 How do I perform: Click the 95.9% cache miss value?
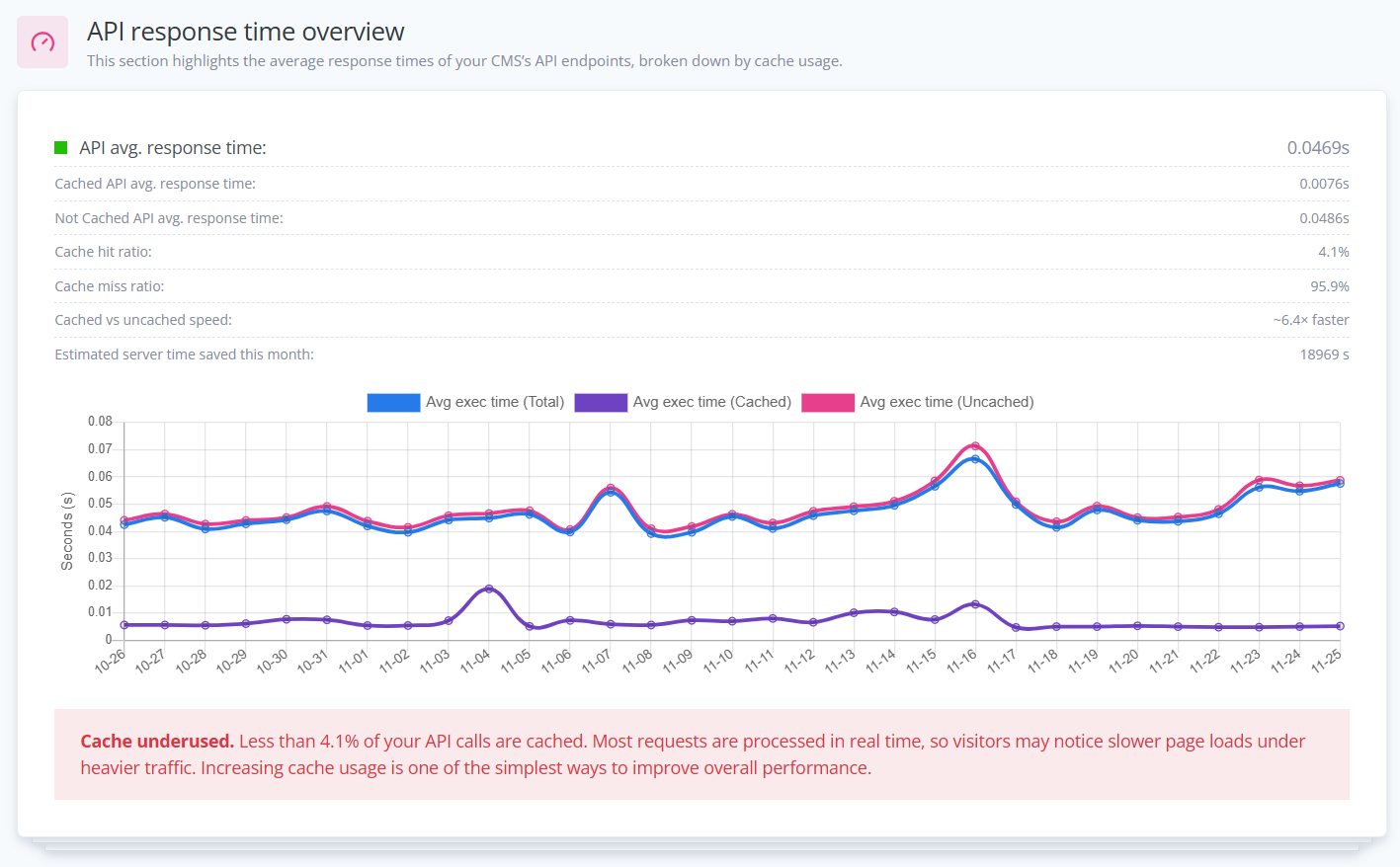coord(1330,286)
